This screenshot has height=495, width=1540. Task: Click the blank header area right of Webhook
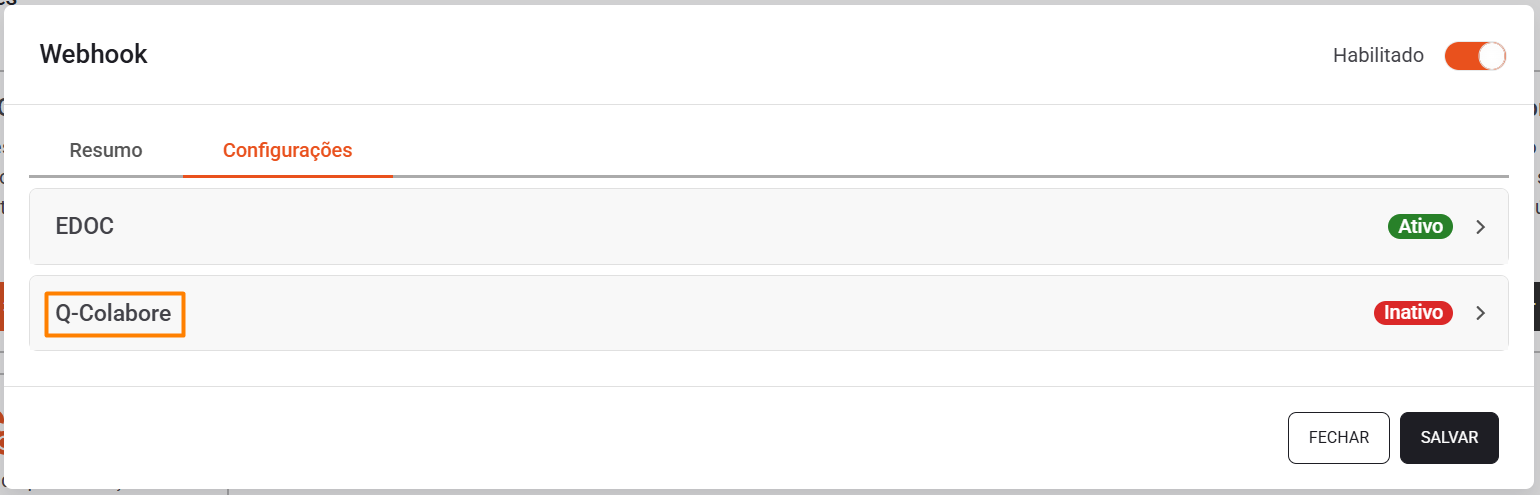700,55
